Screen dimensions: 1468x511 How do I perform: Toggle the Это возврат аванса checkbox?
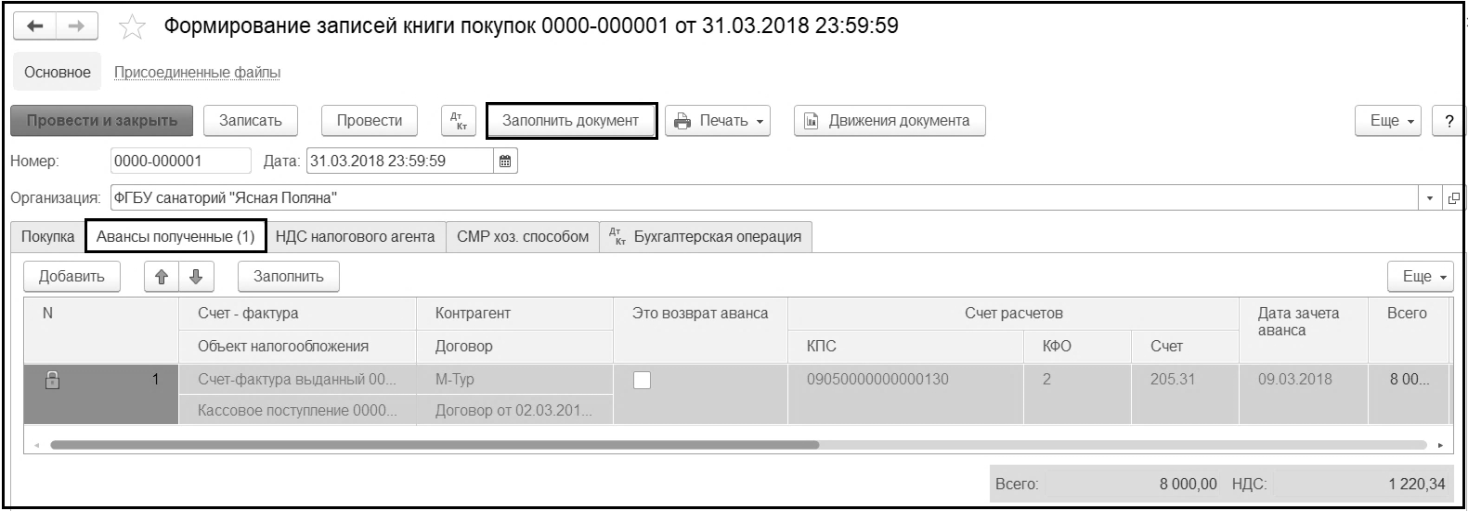643,379
